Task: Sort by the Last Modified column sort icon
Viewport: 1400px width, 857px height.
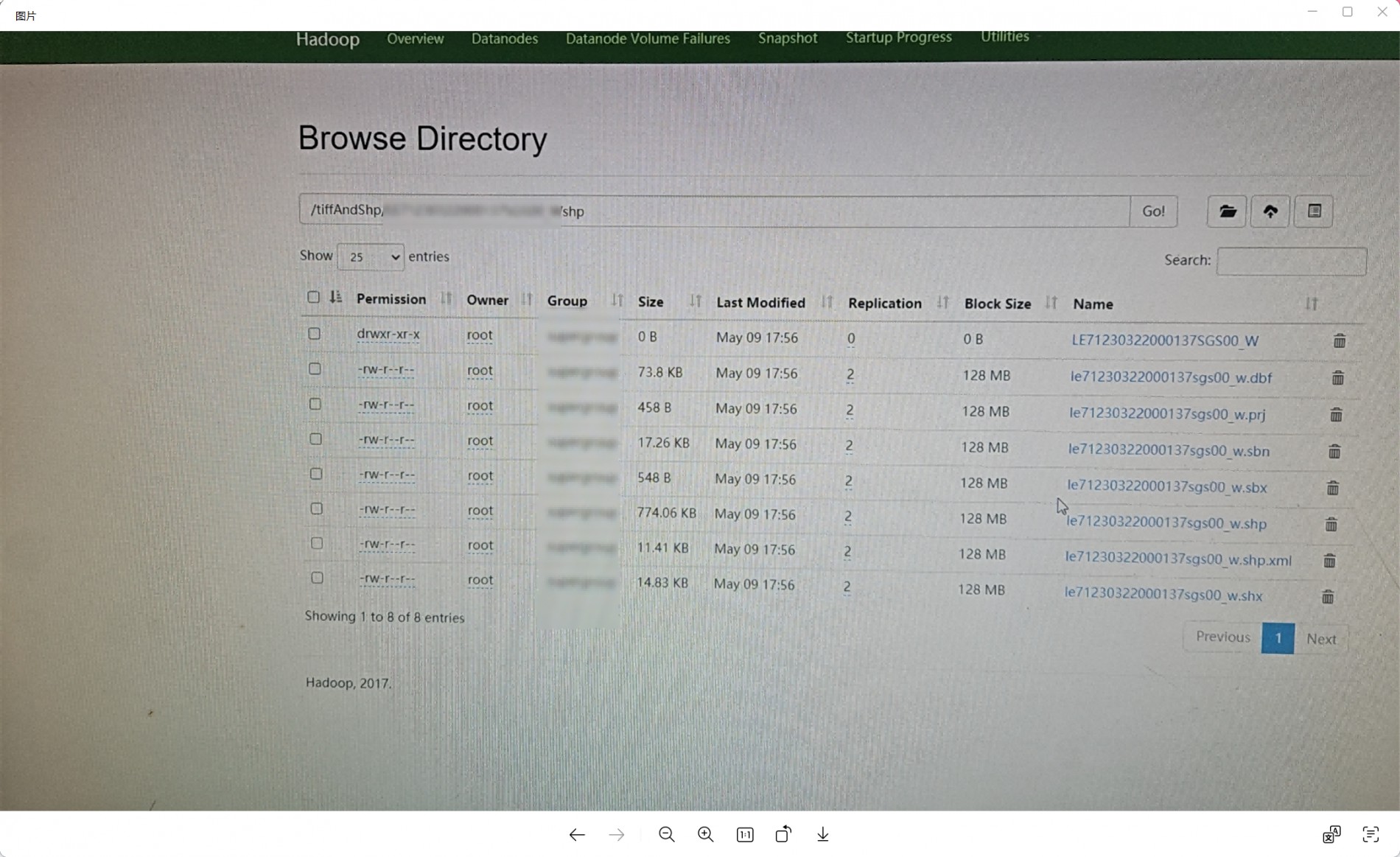Action: [x=827, y=301]
